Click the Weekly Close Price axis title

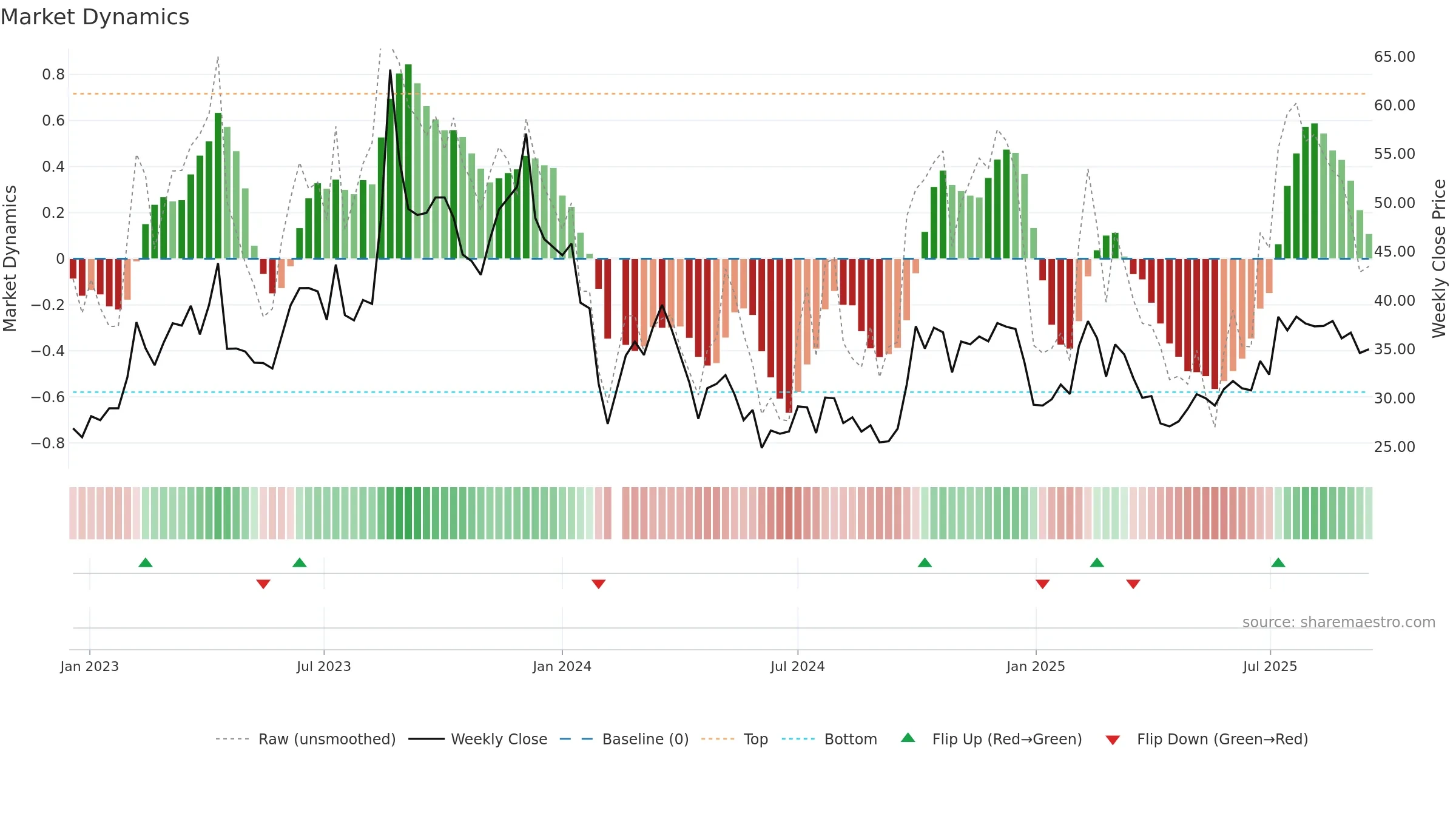coord(1439,258)
